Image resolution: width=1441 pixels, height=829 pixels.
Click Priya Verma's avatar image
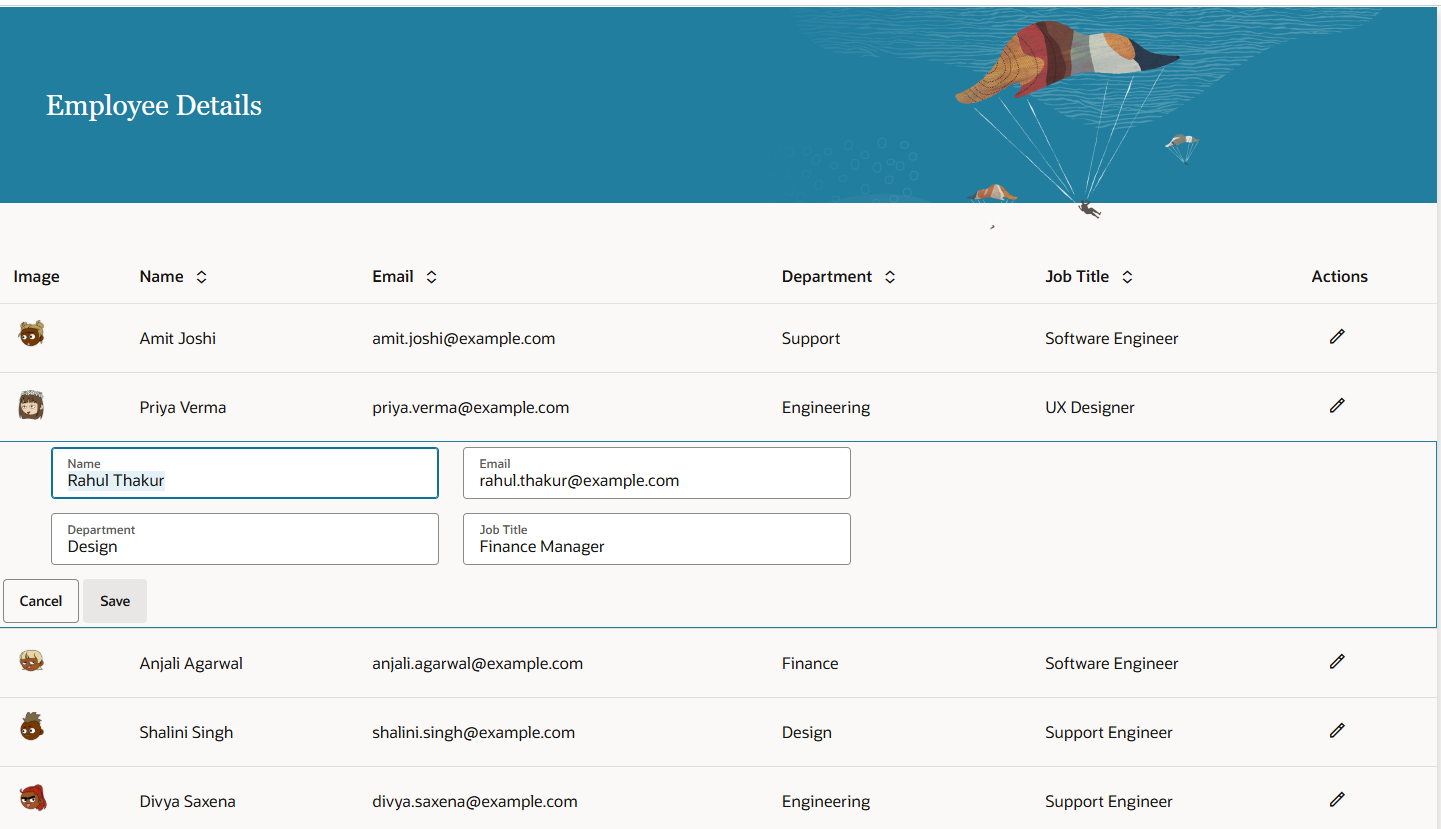pos(32,405)
